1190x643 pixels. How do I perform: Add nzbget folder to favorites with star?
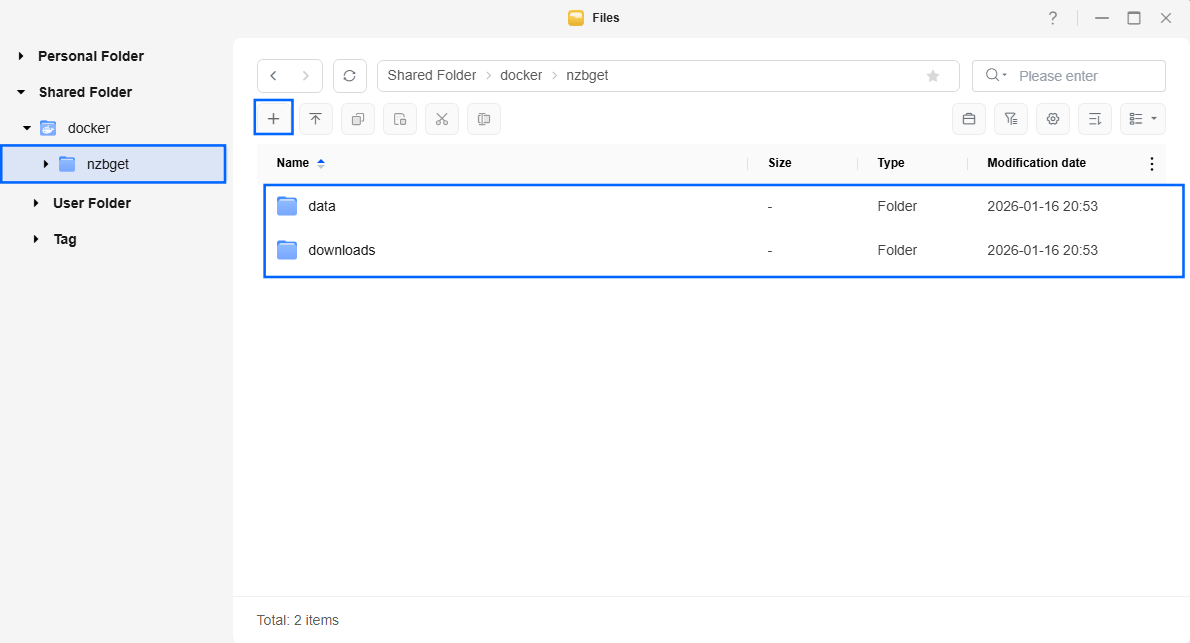(x=933, y=76)
